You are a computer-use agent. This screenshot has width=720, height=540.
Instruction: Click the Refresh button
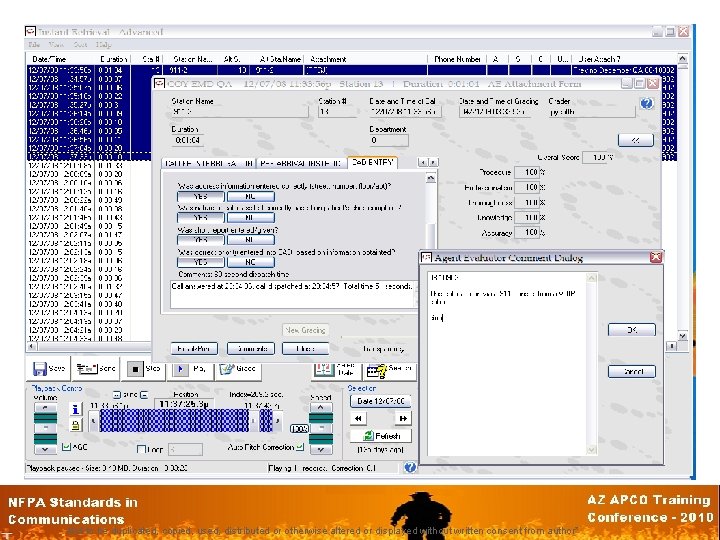[381, 435]
